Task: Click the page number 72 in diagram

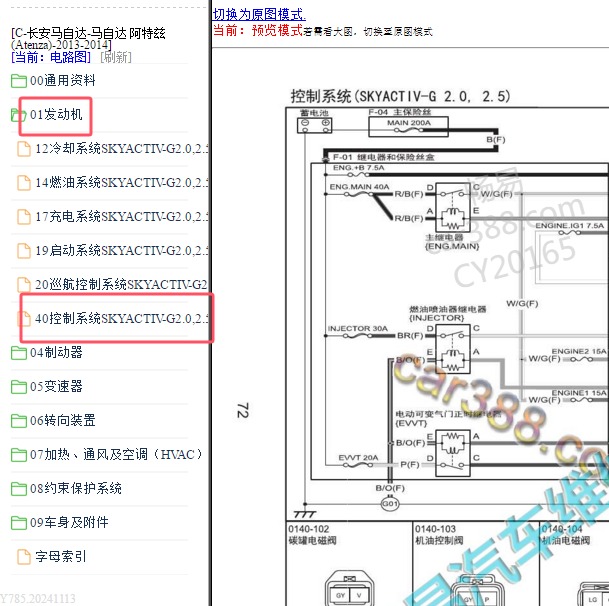Action: point(242,410)
